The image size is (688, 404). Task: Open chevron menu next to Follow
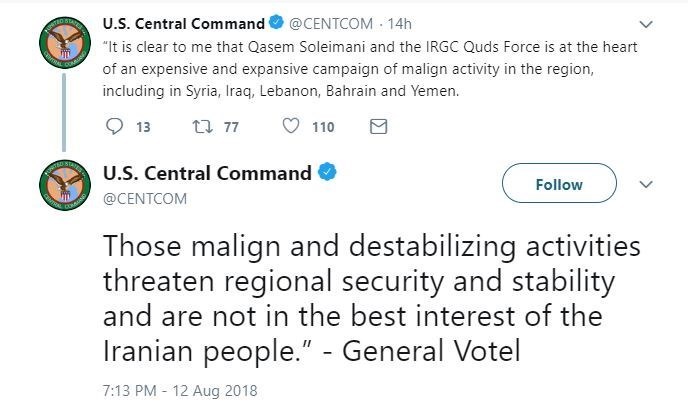click(x=646, y=184)
